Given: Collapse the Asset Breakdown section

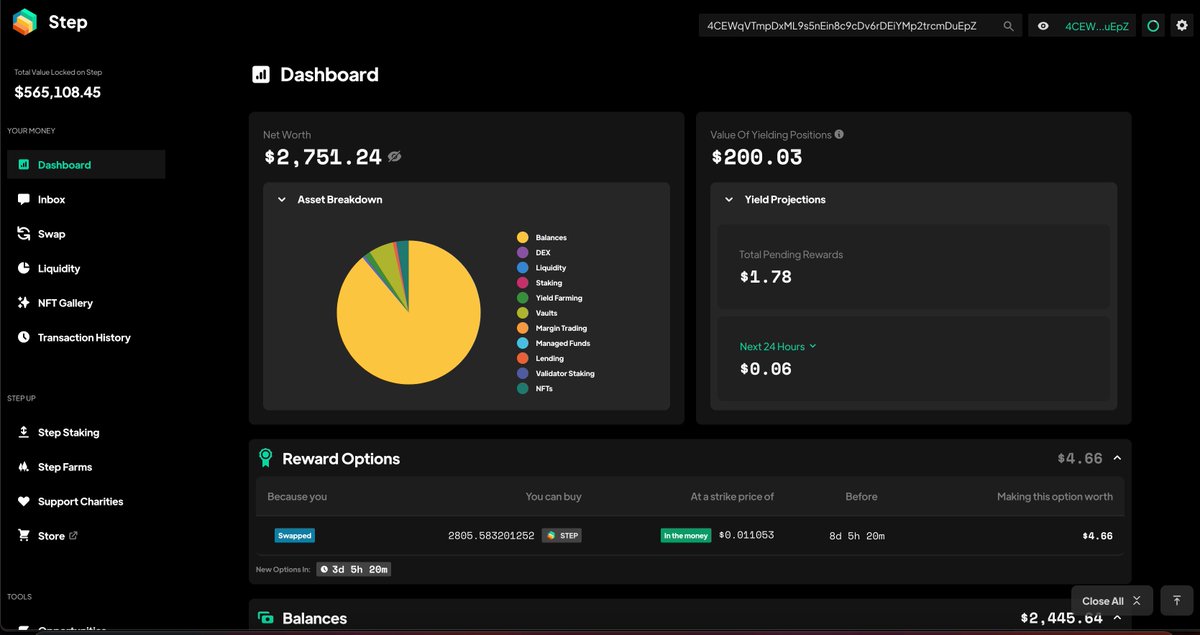Looking at the screenshot, I should pos(282,199).
